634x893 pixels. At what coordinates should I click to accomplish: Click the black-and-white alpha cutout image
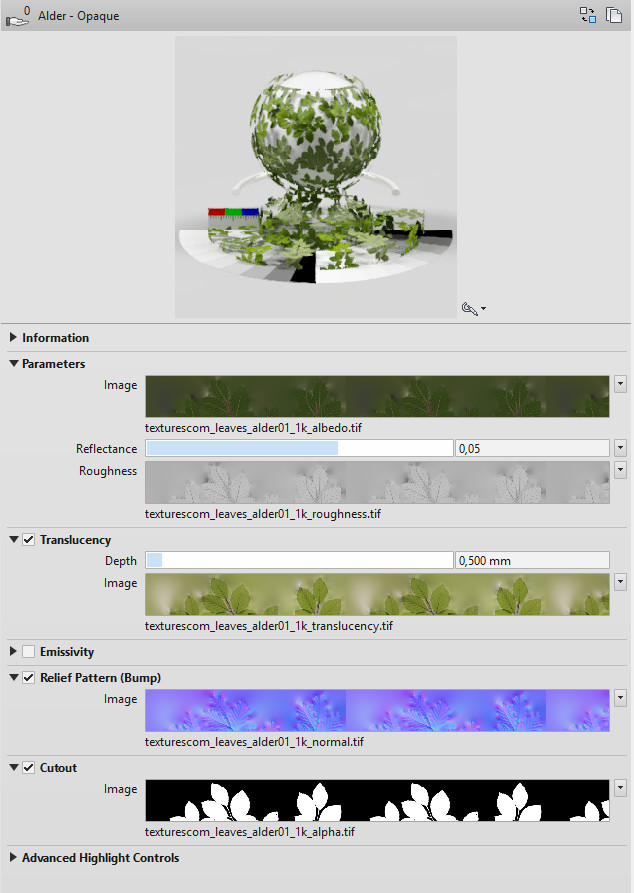click(x=377, y=800)
